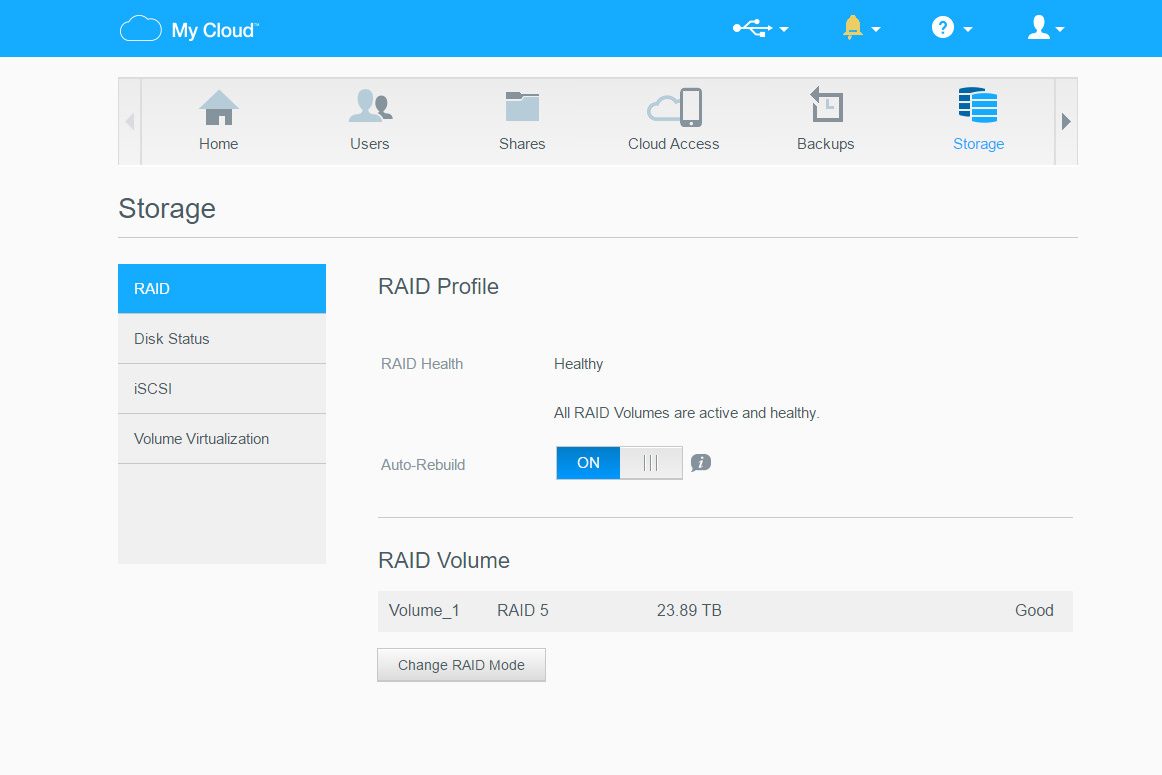Select the Storage database icon
1162x775 pixels.
point(977,105)
